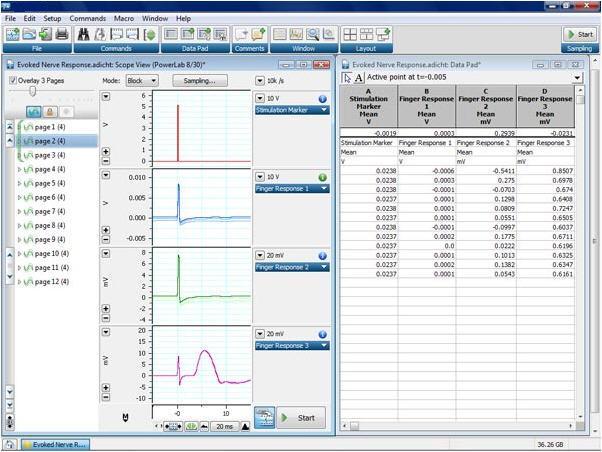
Task: Toggle the Overlay 3 Pages checkbox
Action: [13, 80]
